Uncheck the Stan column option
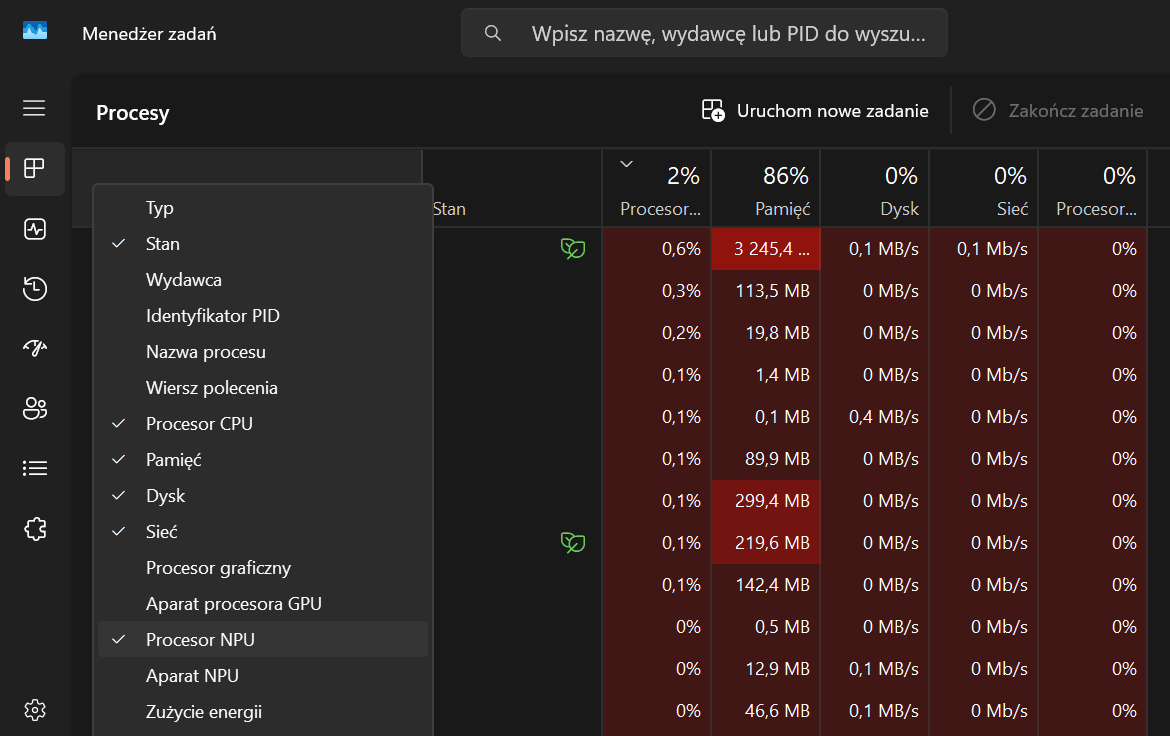The height and width of the screenshot is (736, 1170). [x=263, y=244]
